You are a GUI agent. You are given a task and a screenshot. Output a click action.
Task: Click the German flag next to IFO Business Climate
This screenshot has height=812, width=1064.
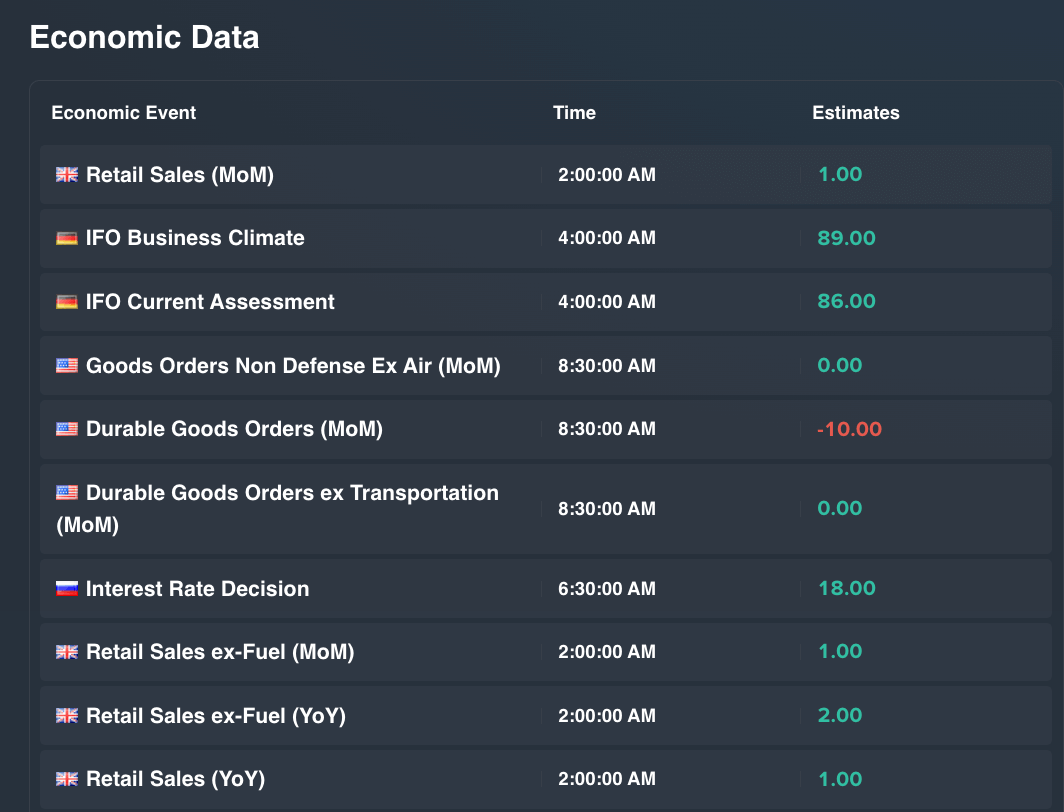[x=67, y=238]
